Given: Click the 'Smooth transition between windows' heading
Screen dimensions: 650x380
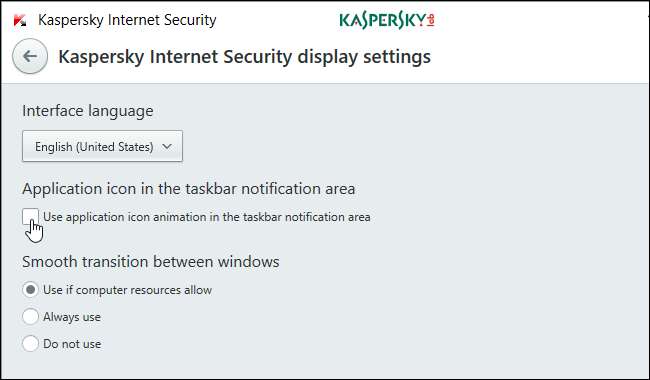Looking at the screenshot, I should [150, 262].
